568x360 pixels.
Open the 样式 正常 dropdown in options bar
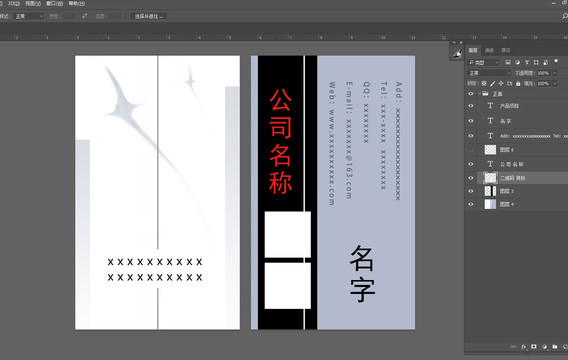(28, 16)
